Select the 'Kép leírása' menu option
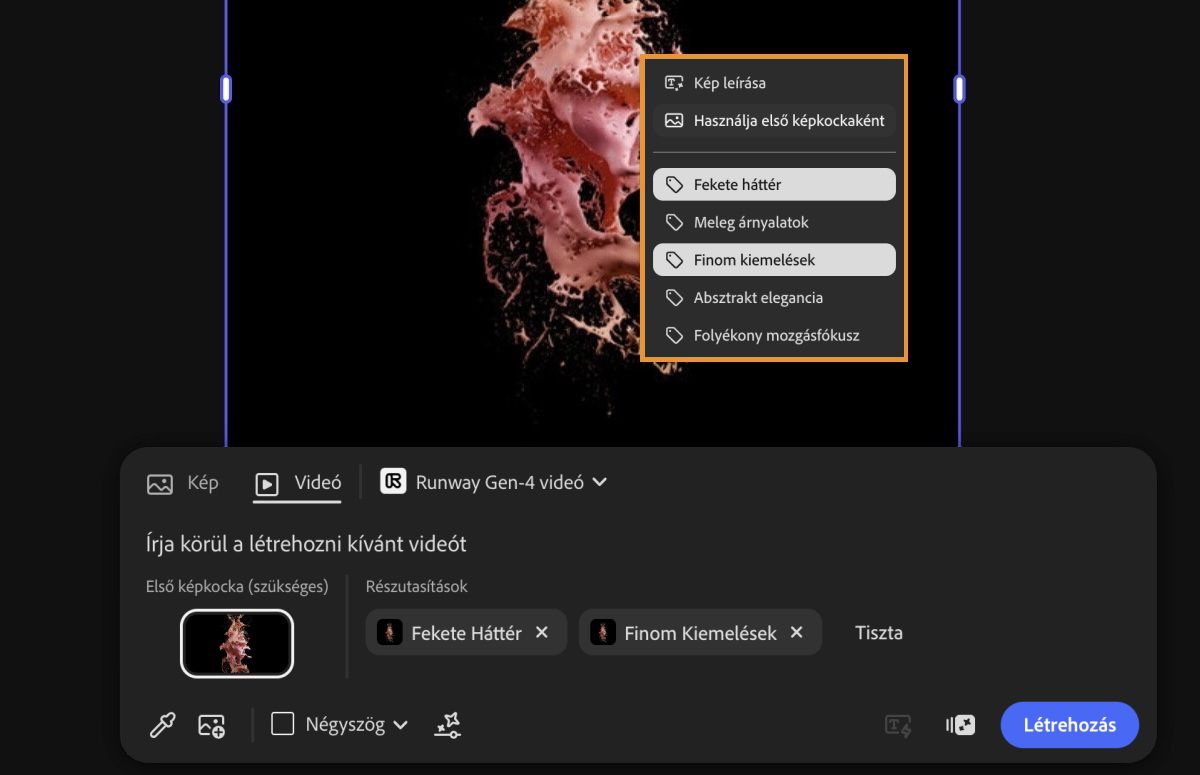This screenshot has width=1200, height=775. click(x=774, y=83)
